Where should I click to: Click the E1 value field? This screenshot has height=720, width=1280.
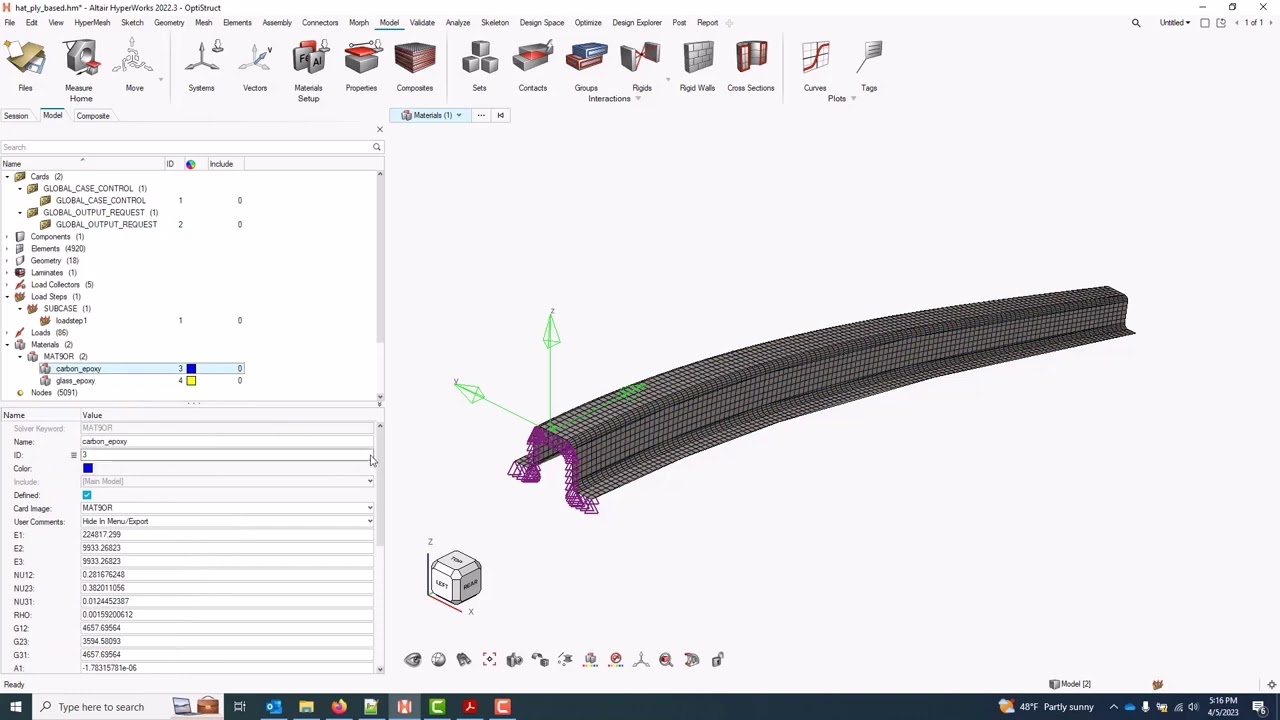pos(228,535)
